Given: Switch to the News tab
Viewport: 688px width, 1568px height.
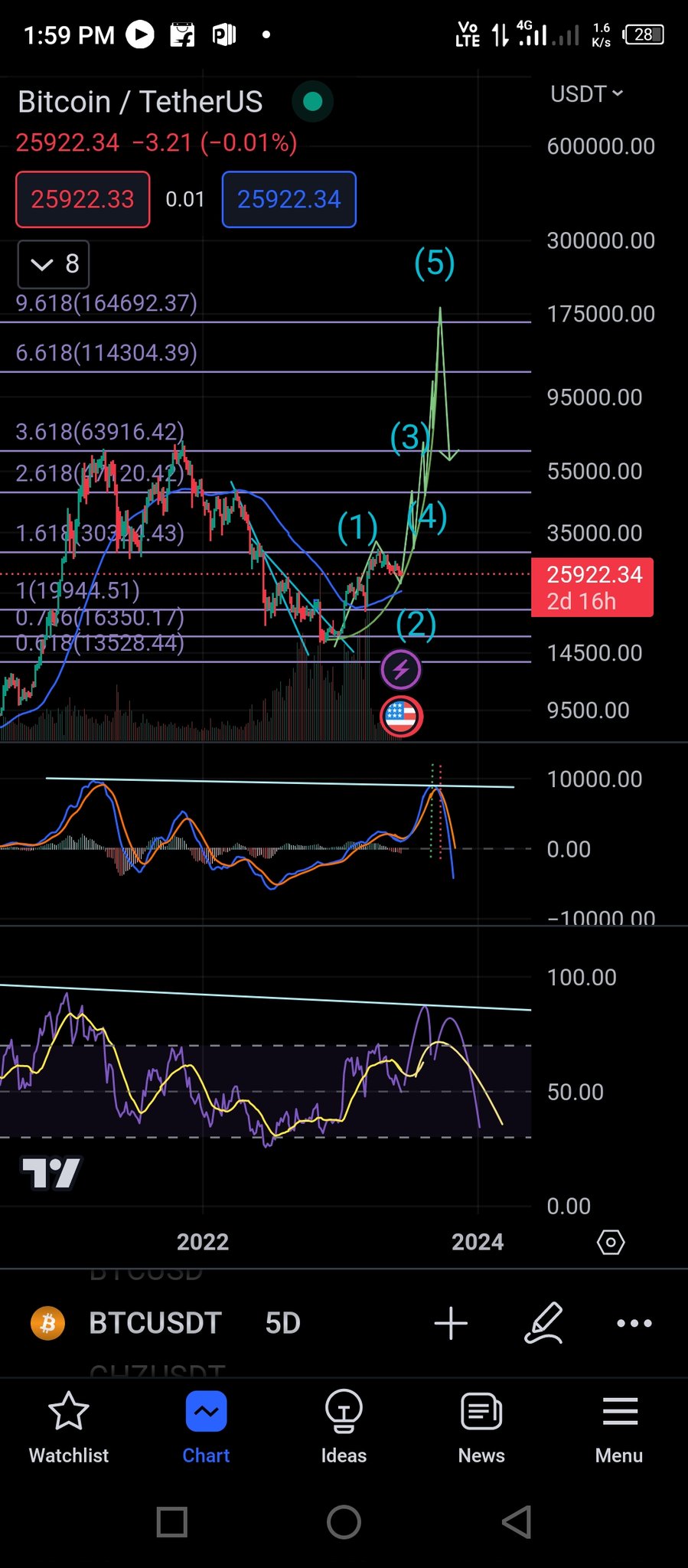Looking at the screenshot, I should pos(481,1427).
